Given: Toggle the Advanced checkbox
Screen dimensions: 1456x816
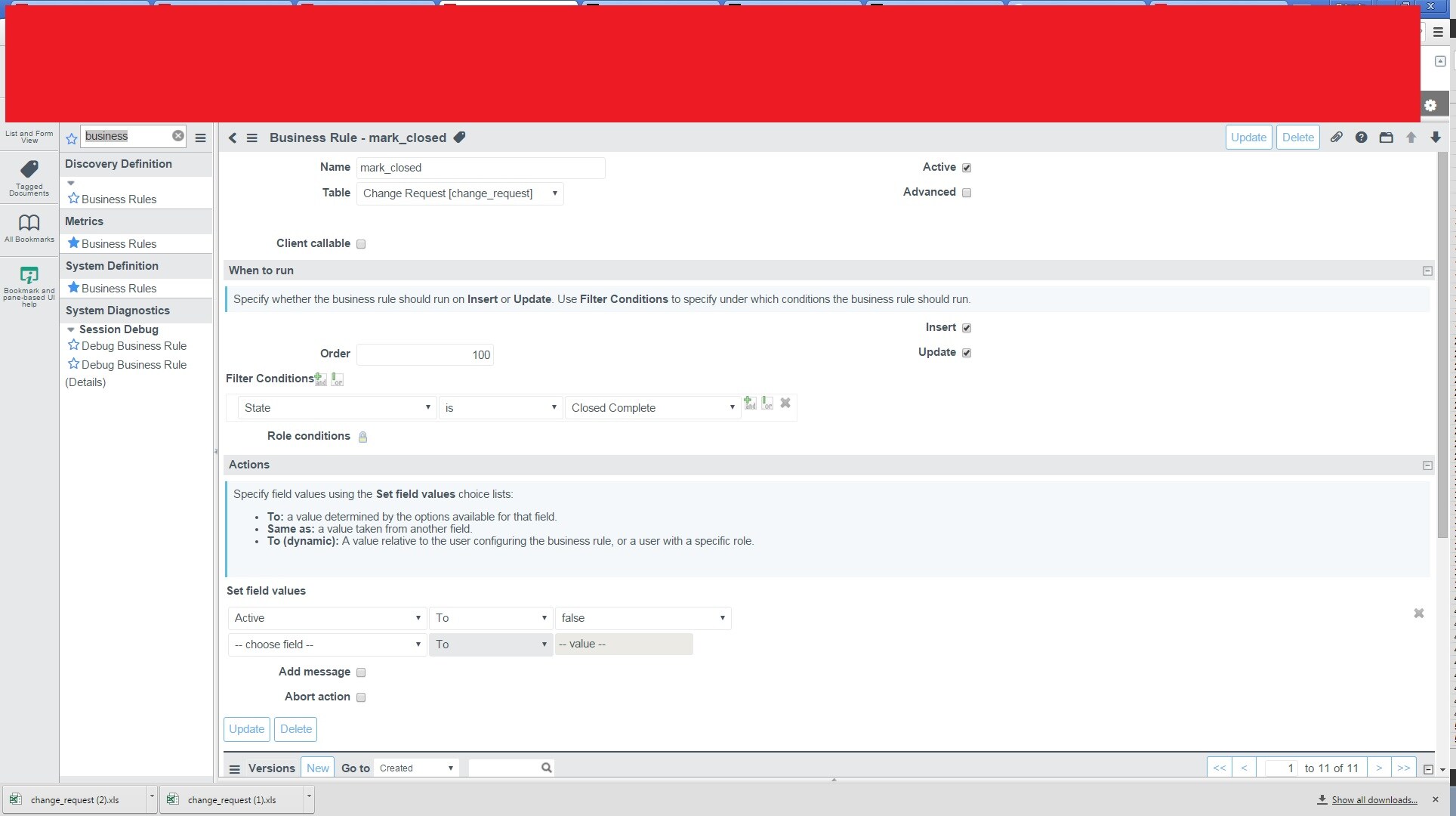Looking at the screenshot, I should [967, 193].
